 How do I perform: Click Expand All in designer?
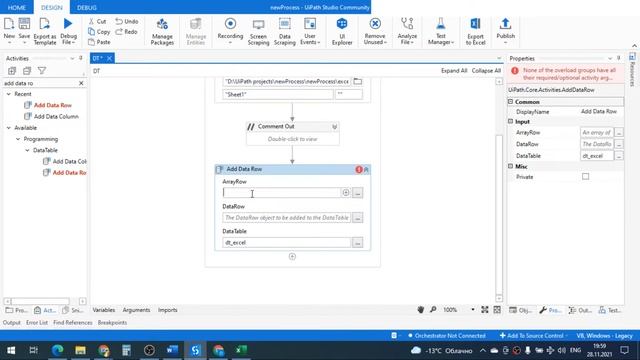click(454, 71)
